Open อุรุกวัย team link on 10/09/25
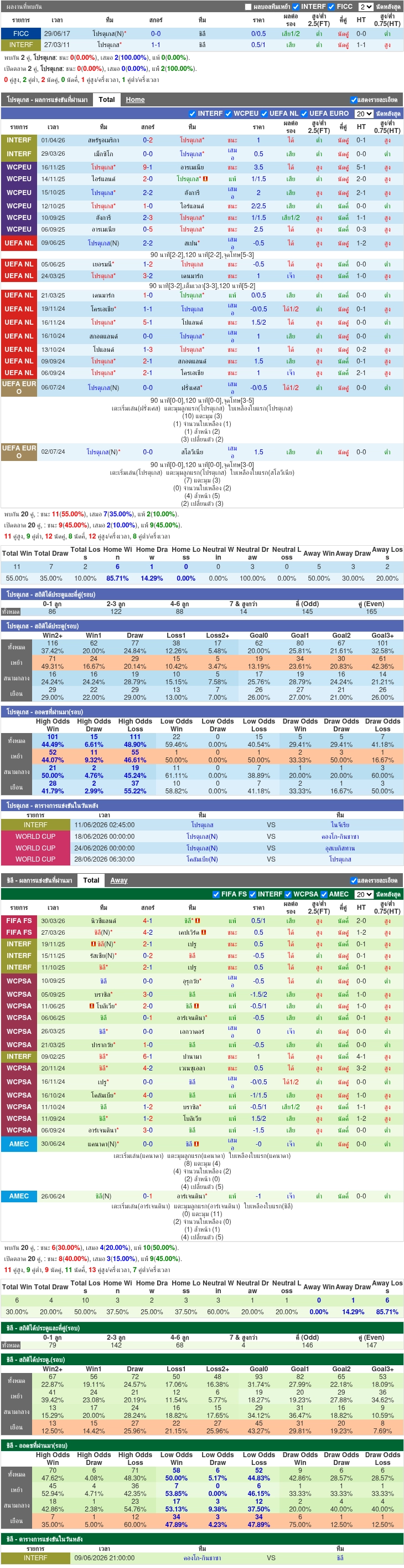Image resolution: width=404 pixels, height=1568 pixels. tap(191, 981)
